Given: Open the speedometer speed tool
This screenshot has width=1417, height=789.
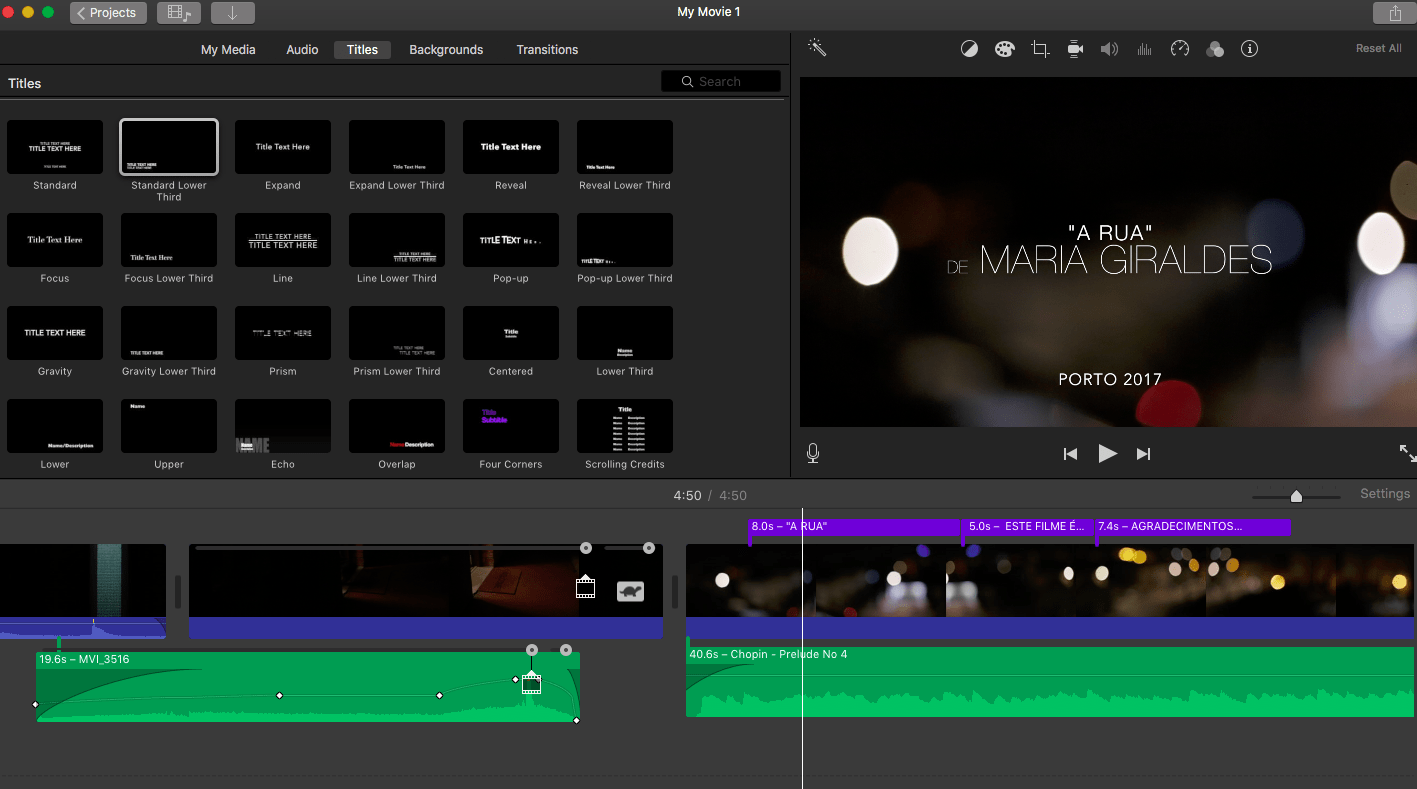Looking at the screenshot, I should tap(1180, 49).
